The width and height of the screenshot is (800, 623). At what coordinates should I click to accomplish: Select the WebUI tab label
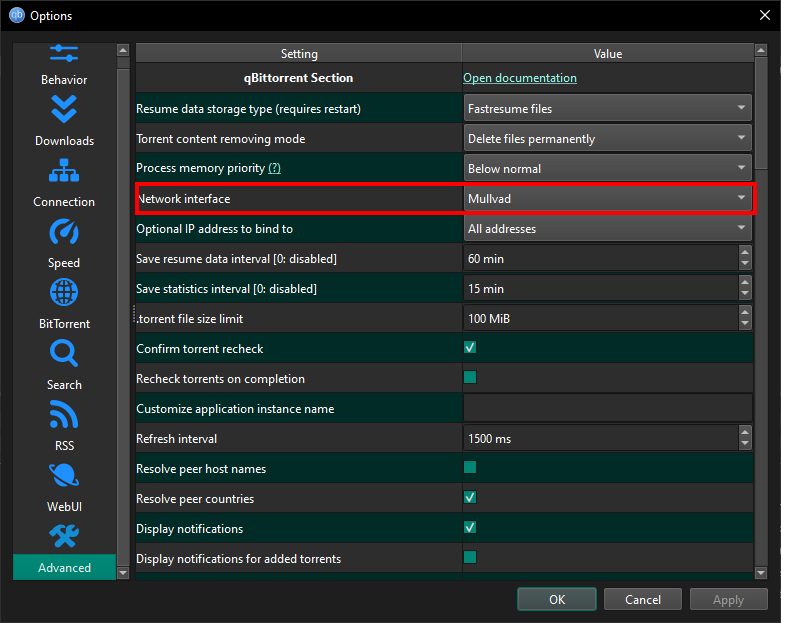click(x=64, y=507)
